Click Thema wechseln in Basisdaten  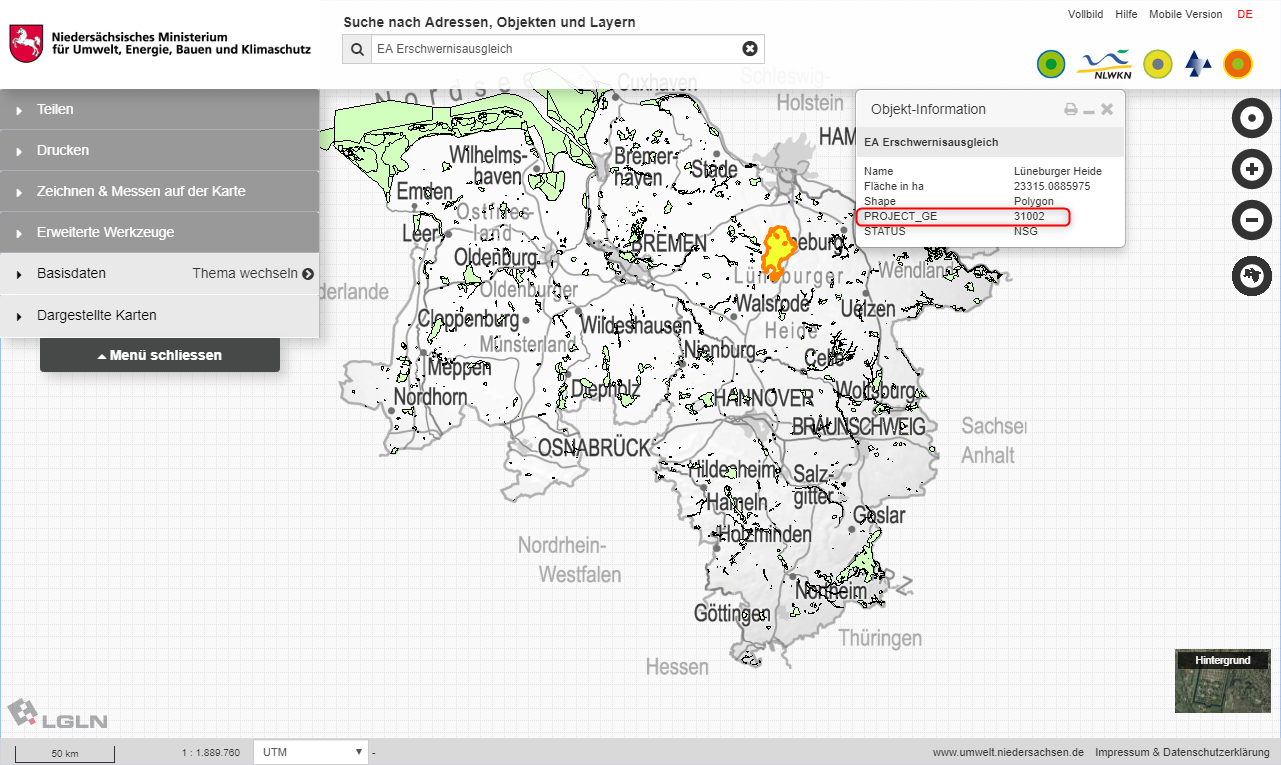tap(253, 273)
